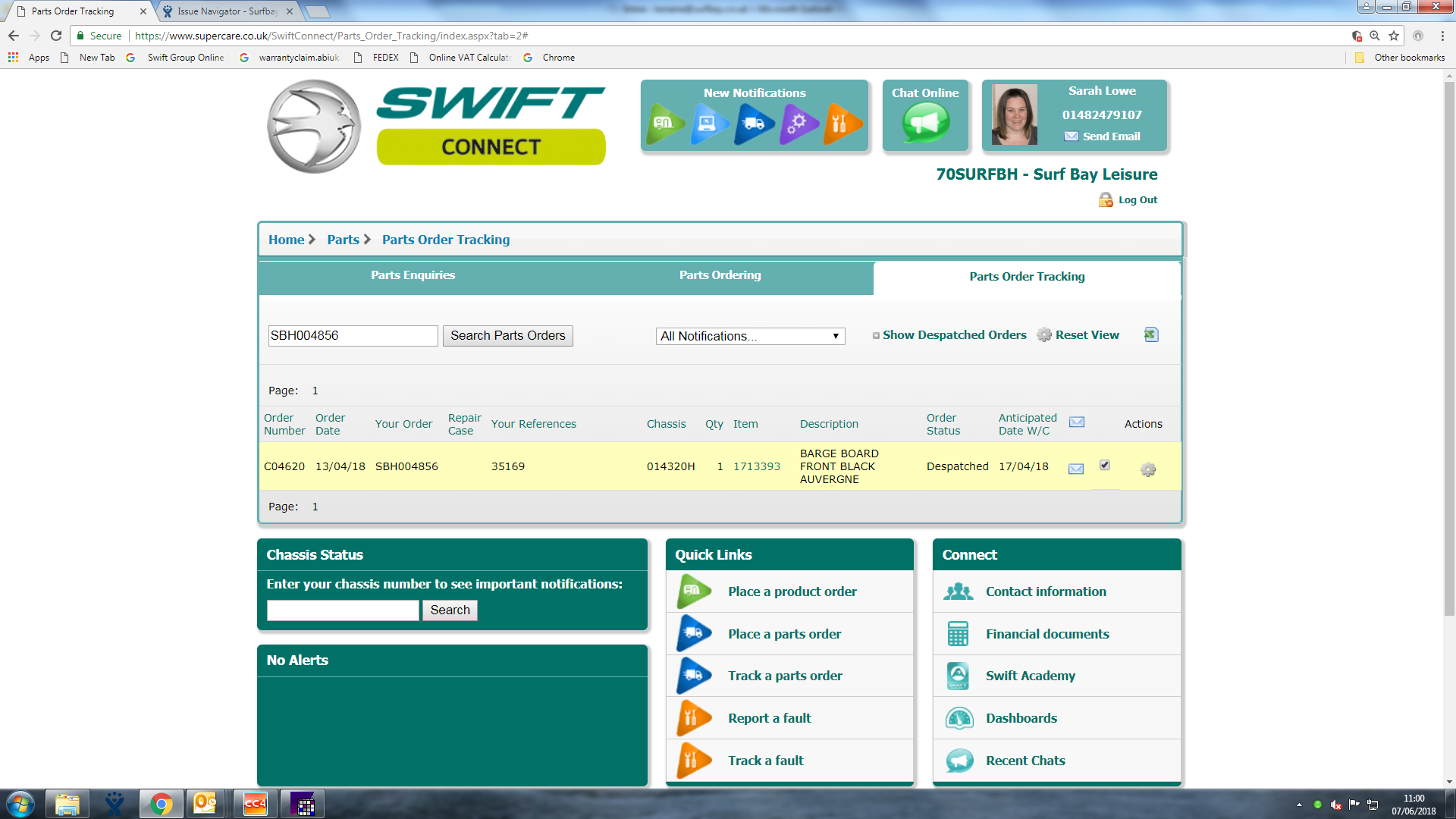Switch to the Parts Ordering tab

720,275
